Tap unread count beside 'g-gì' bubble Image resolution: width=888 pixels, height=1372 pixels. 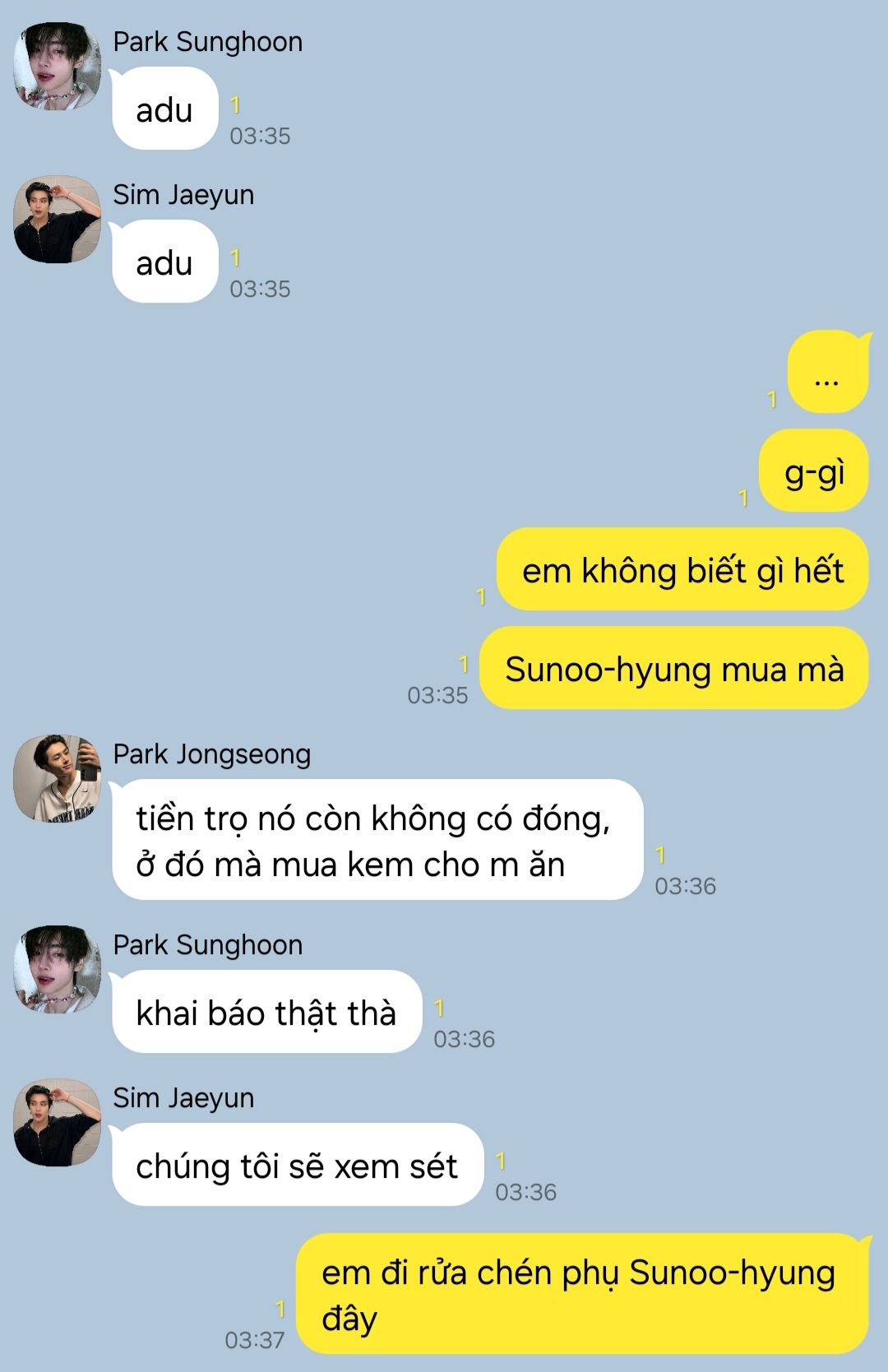coord(743,498)
